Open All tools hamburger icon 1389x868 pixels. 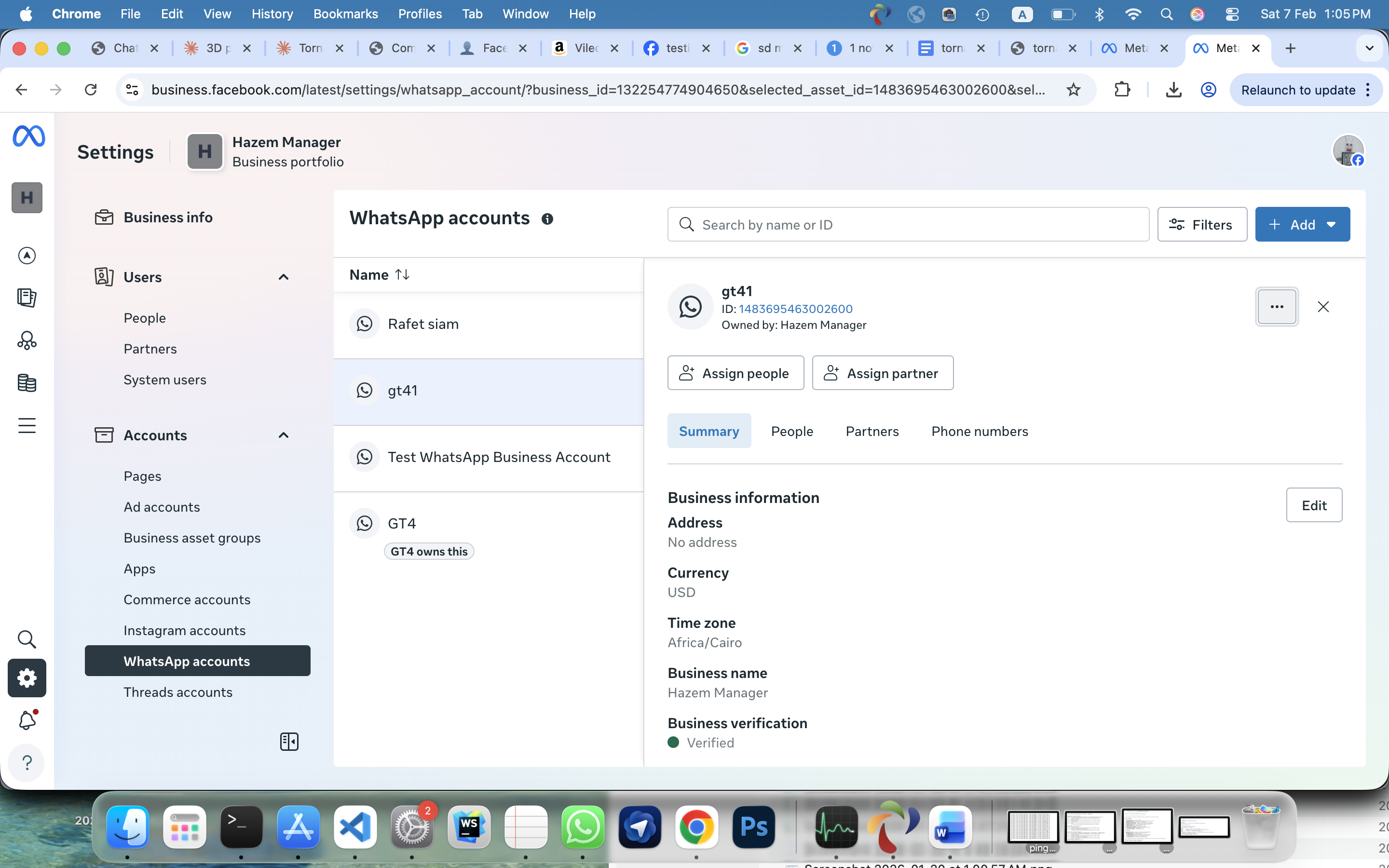coord(27,425)
